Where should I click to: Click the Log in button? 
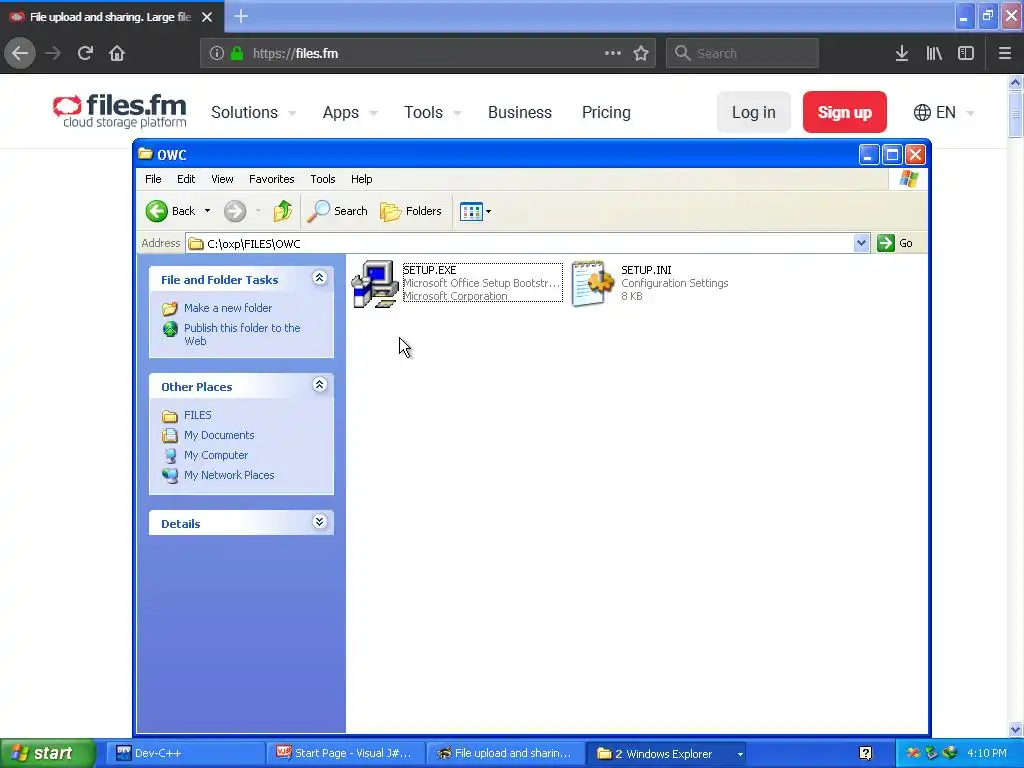pyautogui.click(x=754, y=112)
